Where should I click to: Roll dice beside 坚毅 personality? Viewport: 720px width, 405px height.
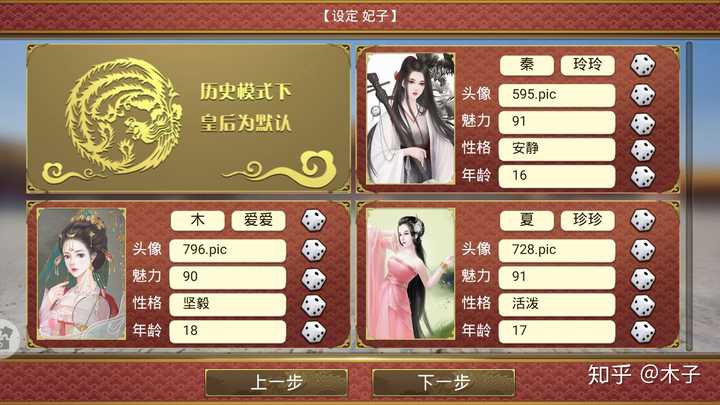click(x=314, y=305)
